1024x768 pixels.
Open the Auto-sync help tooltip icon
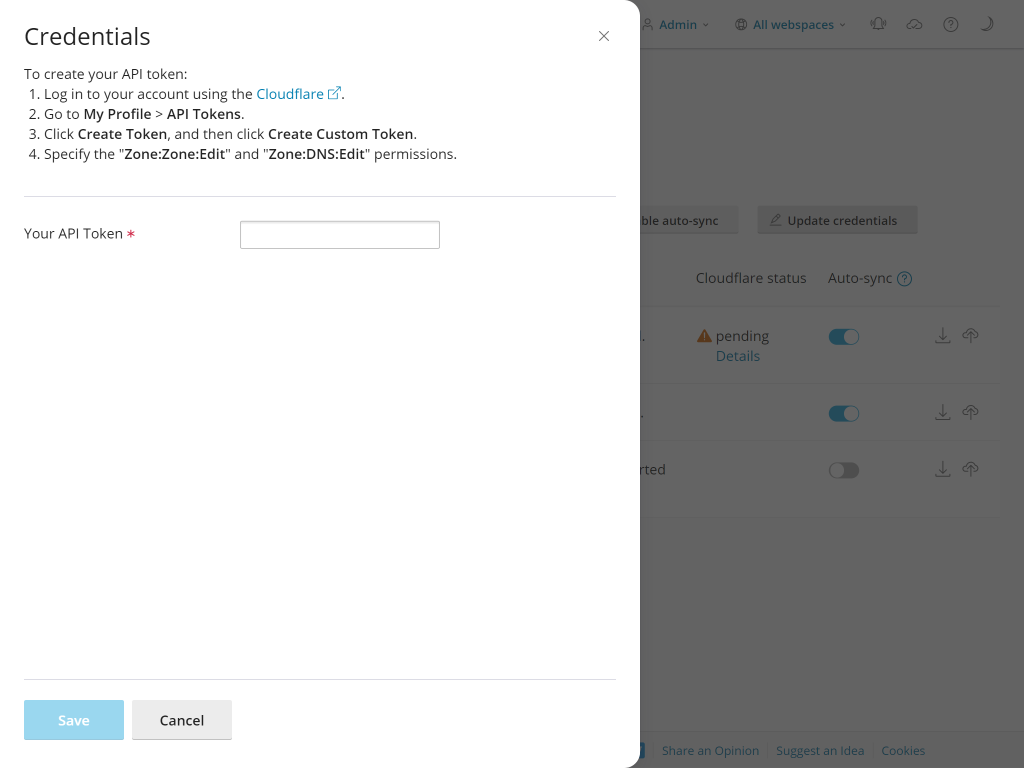coord(905,278)
